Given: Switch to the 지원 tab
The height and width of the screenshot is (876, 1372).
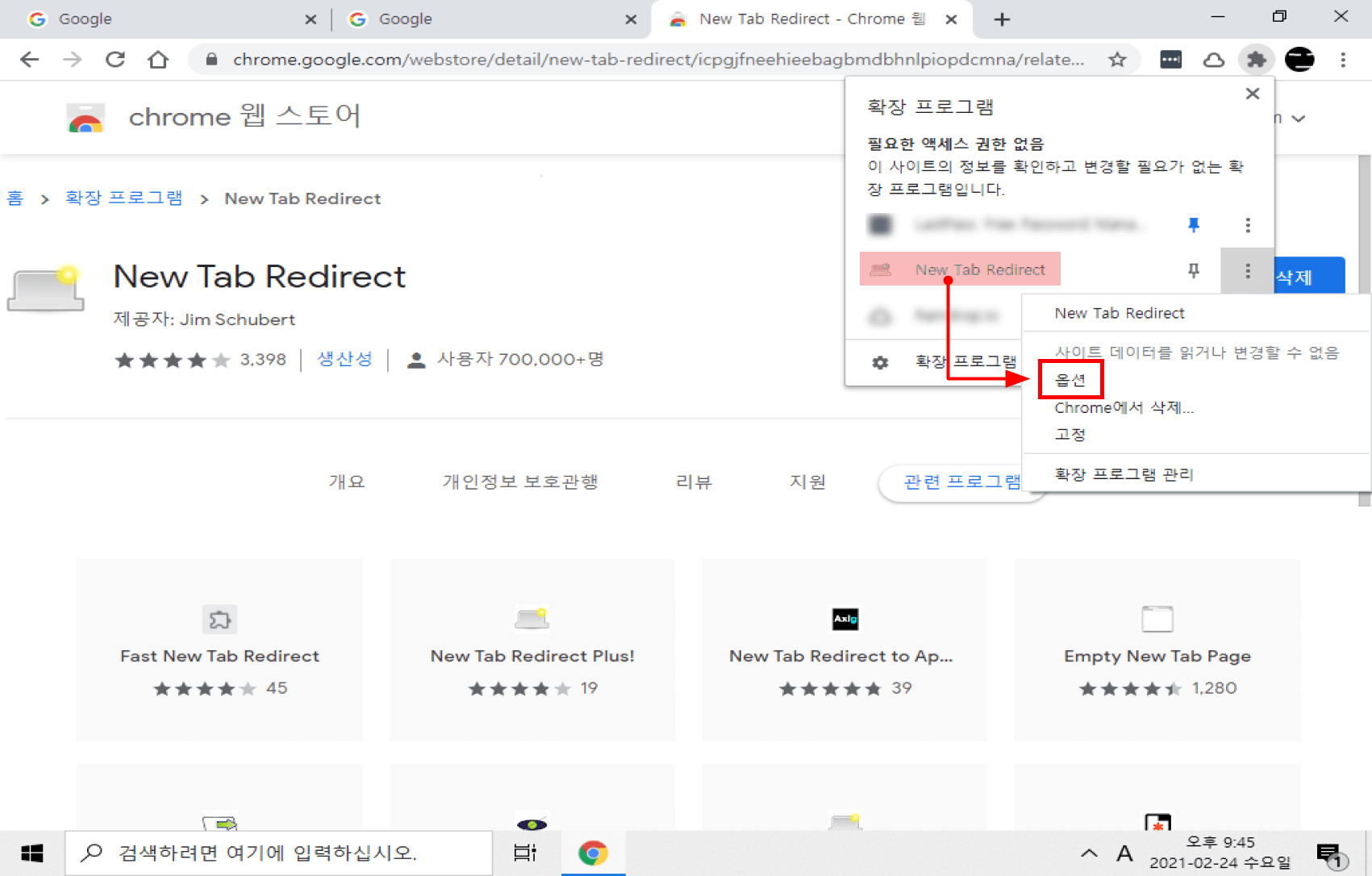Looking at the screenshot, I should click(807, 482).
